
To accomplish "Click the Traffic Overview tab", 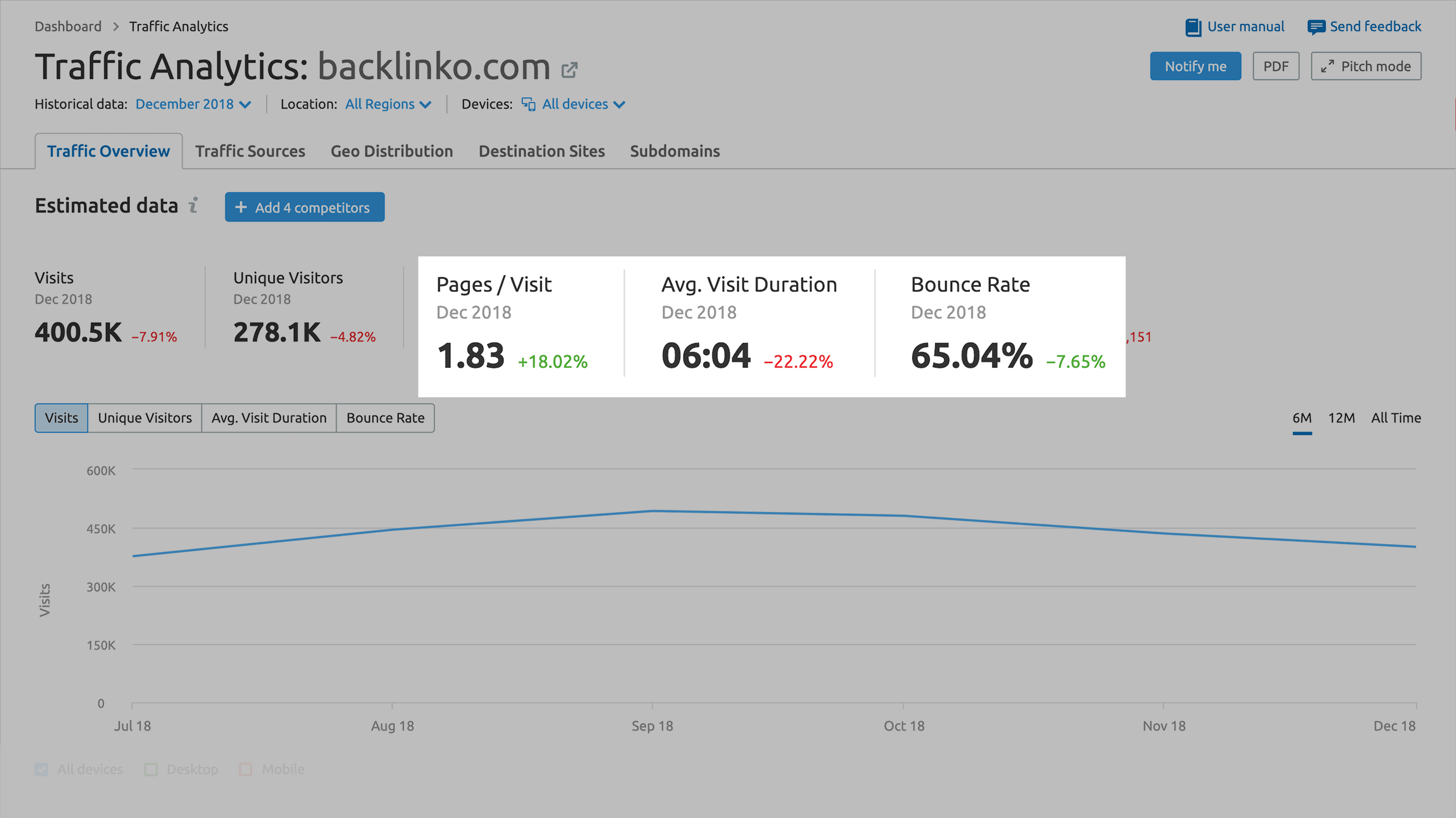I will click(109, 151).
